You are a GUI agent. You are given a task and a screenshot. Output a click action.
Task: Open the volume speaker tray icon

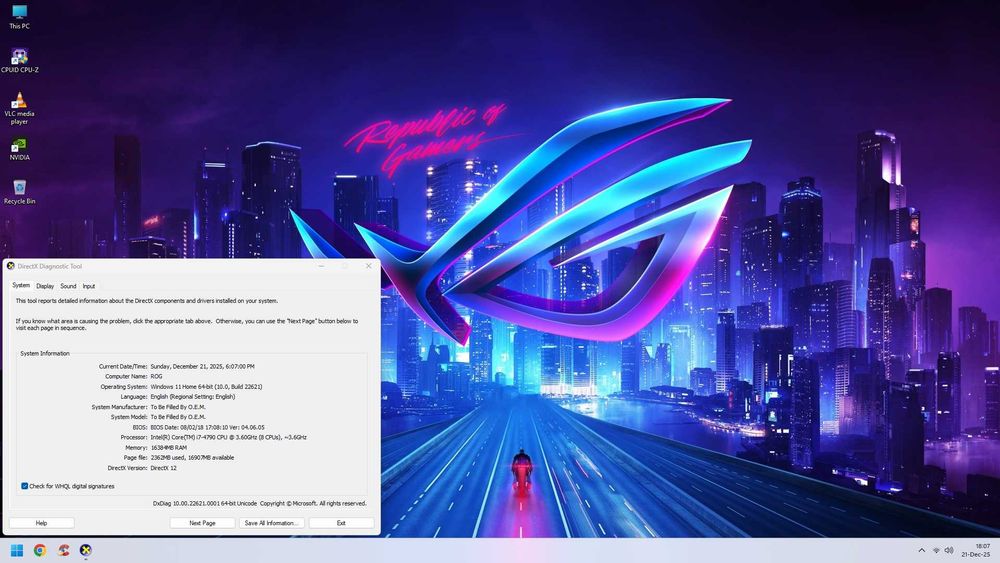click(x=949, y=550)
